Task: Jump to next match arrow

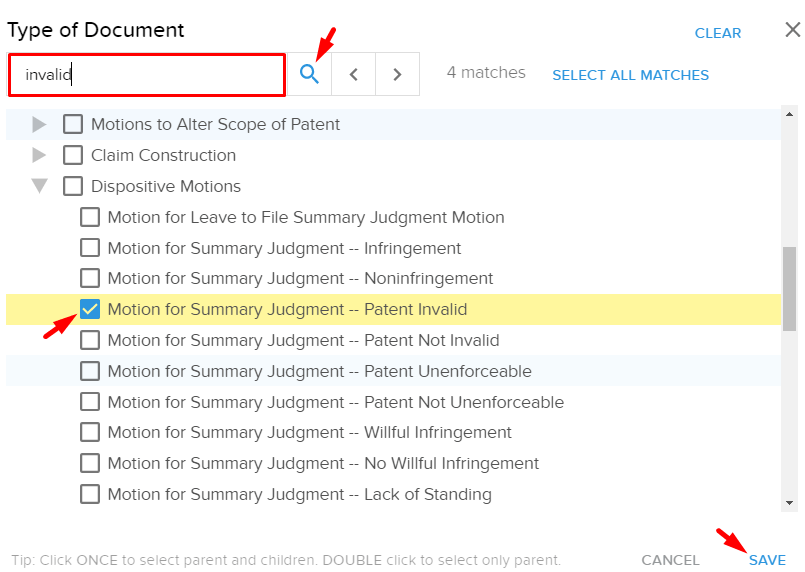Action: [397, 74]
